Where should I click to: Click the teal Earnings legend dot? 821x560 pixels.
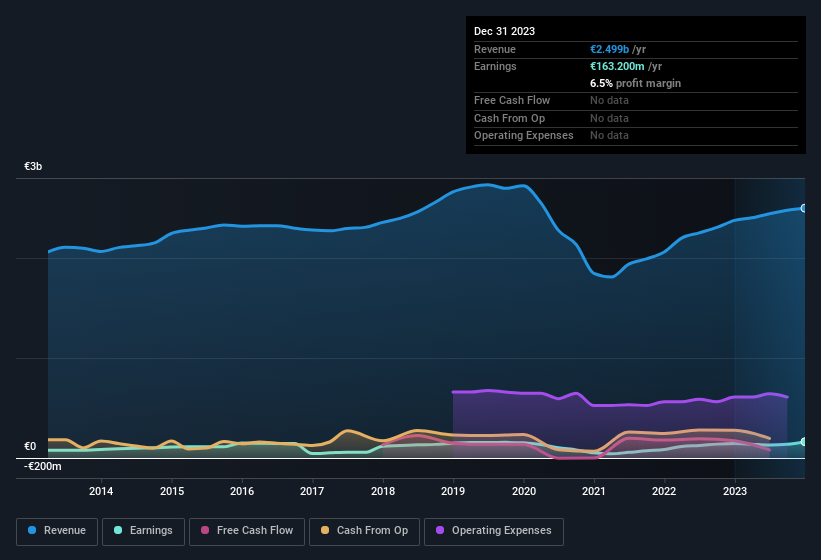pyautogui.click(x=119, y=530)
